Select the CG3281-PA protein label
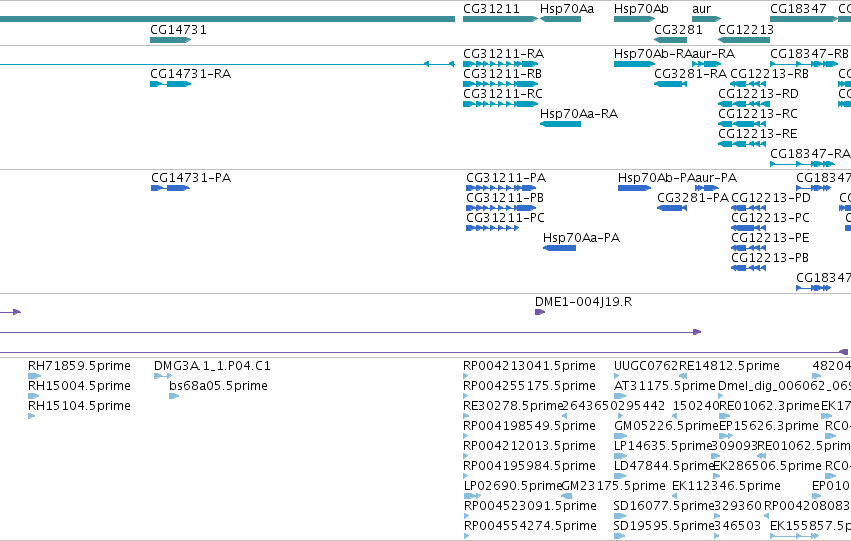Image resolution: width=851 pixels, height=541 pixels. [693, 198]
